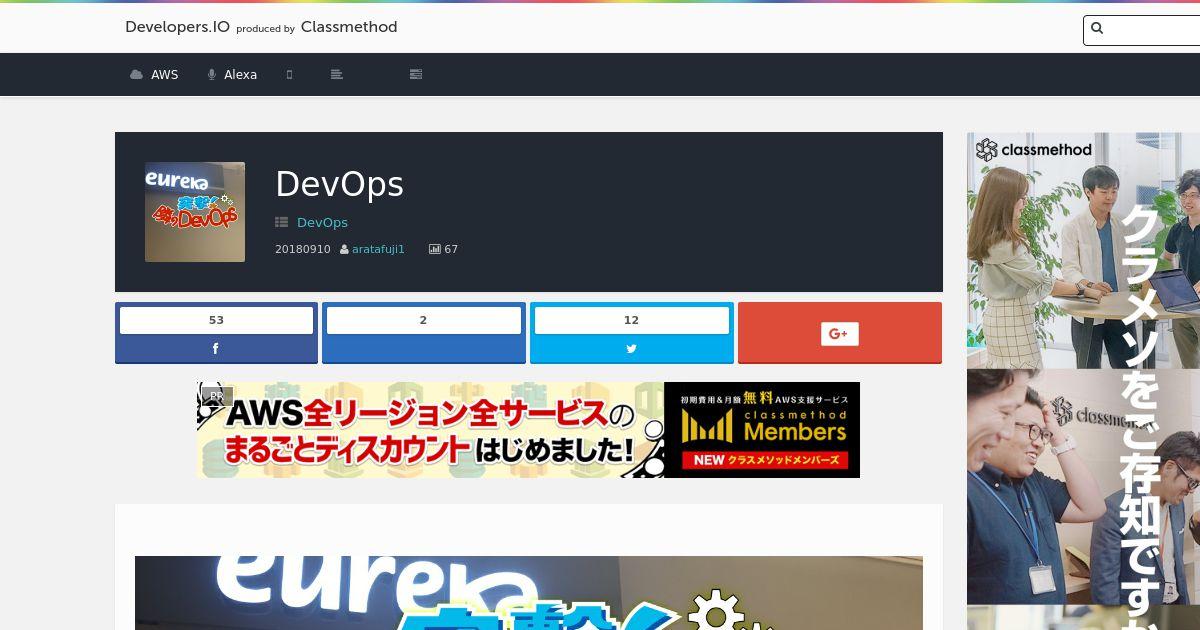Go to Developers.IO home logo
This screenshot has height=630, width=1200.
[177, 27]
